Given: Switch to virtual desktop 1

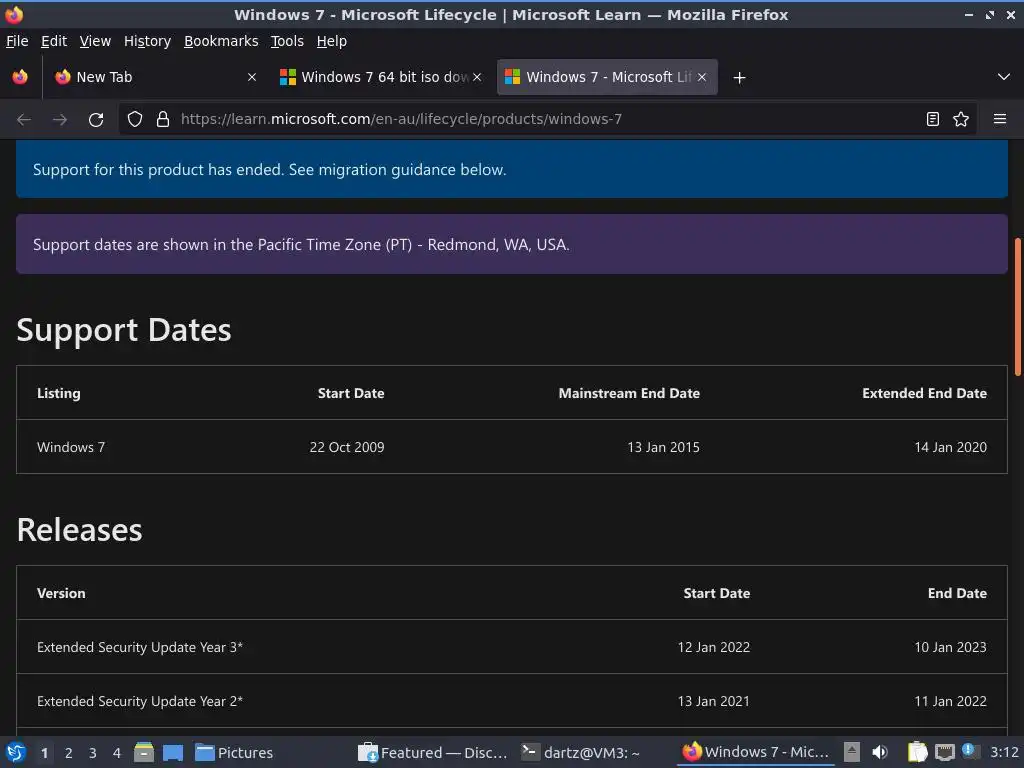Looking at the screenshot, I should [x=44, y=753].
